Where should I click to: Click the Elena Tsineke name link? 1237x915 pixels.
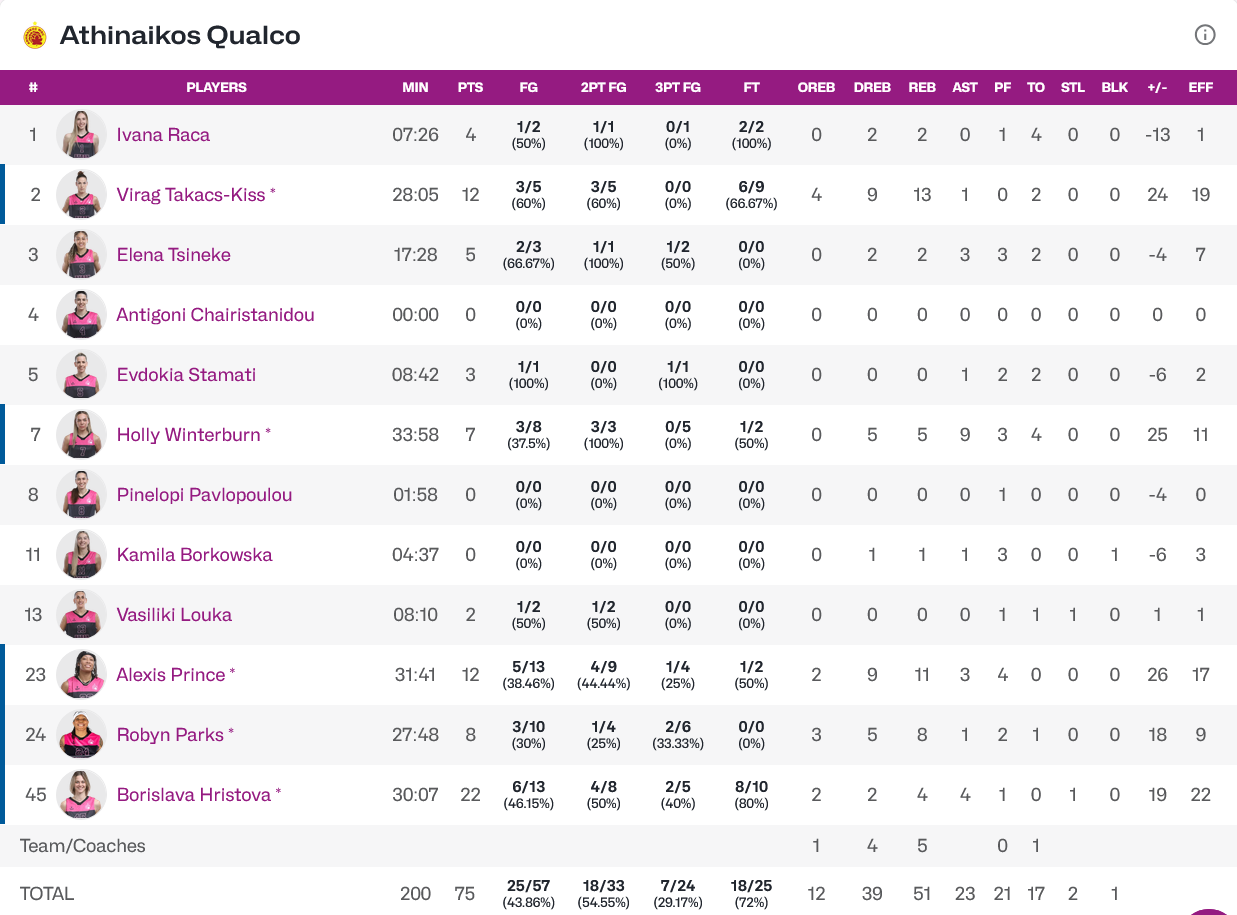coord(174,255)
